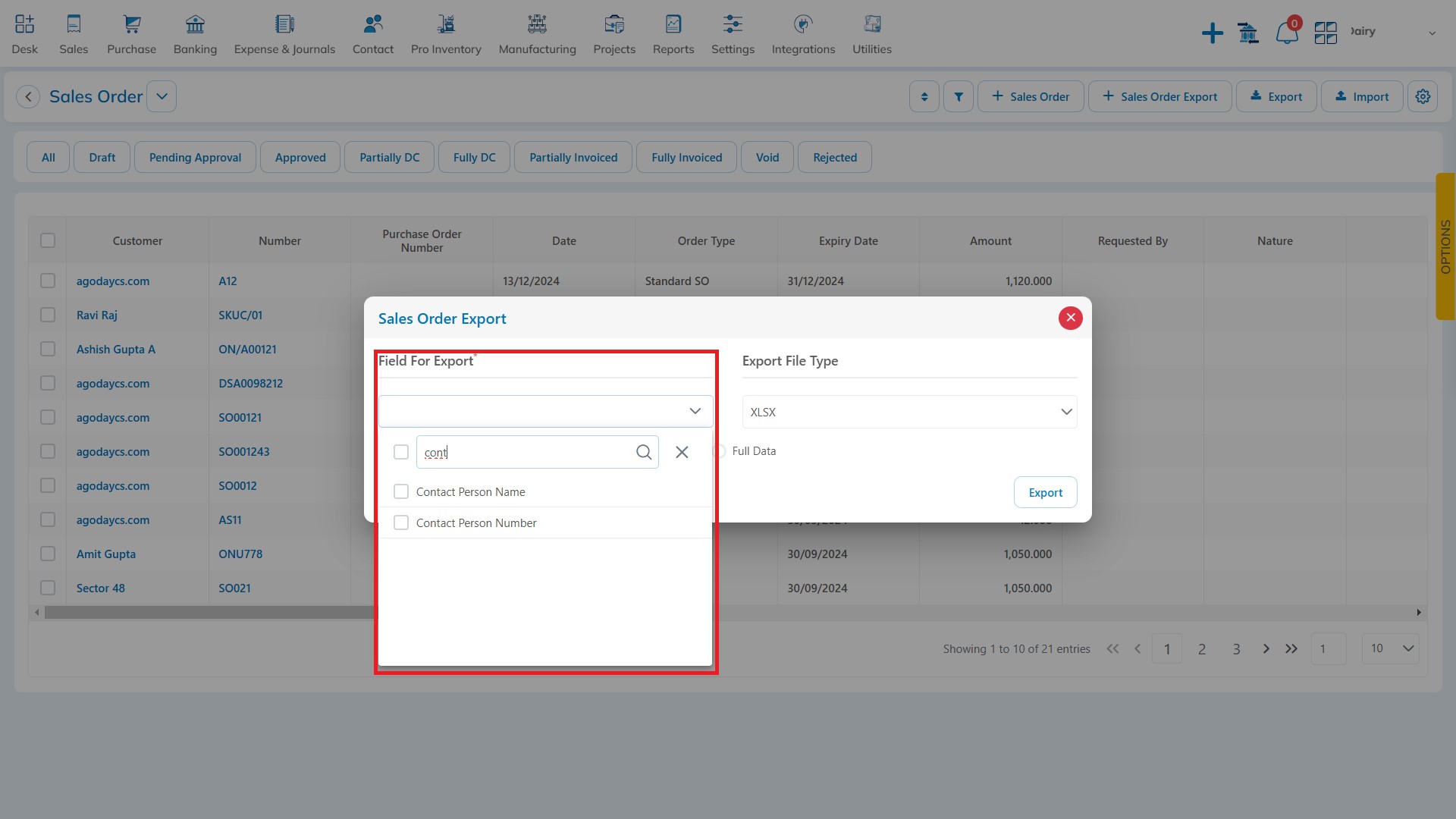Click the Sales module icon
This screenshot has width=1456, height=819.
tap(74, 33)
